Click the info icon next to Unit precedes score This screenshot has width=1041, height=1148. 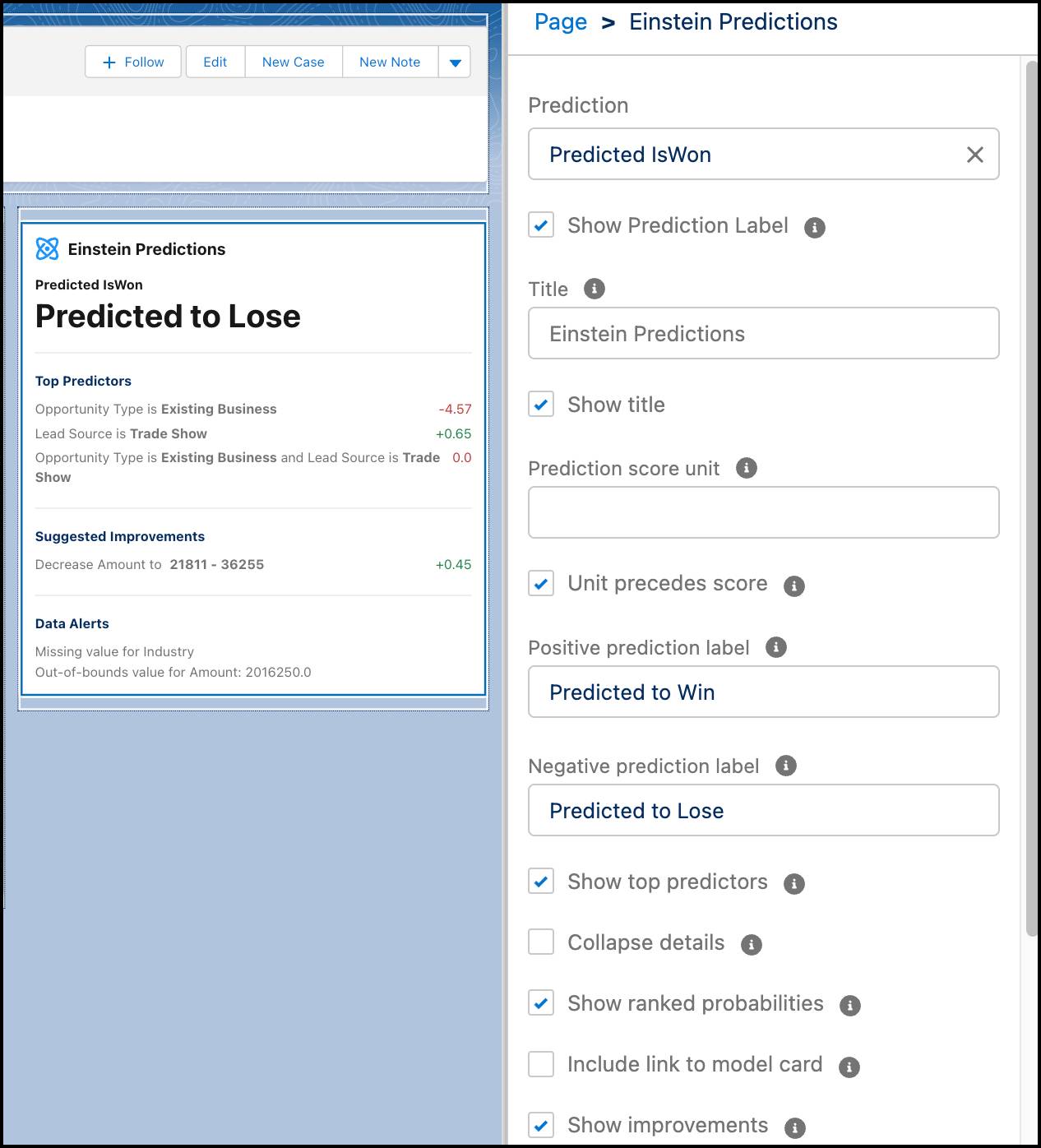click(x=793, y=585)
